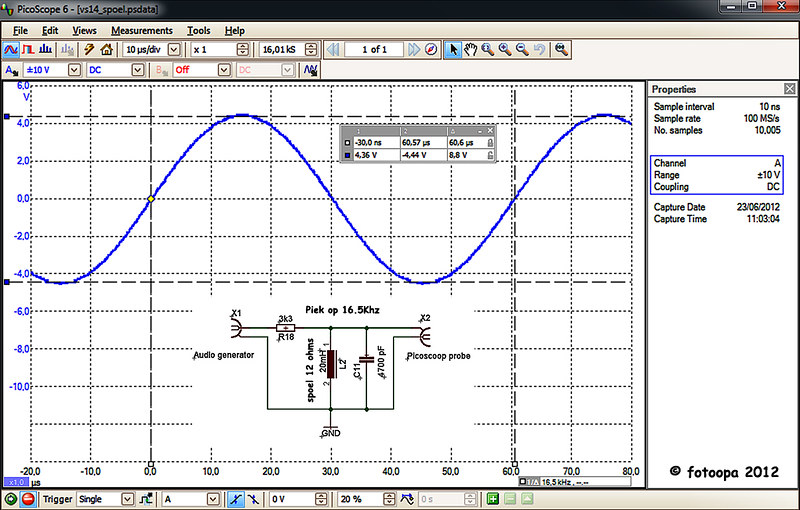Click the yellow trigger marker diamond

(x=151, y=199)
